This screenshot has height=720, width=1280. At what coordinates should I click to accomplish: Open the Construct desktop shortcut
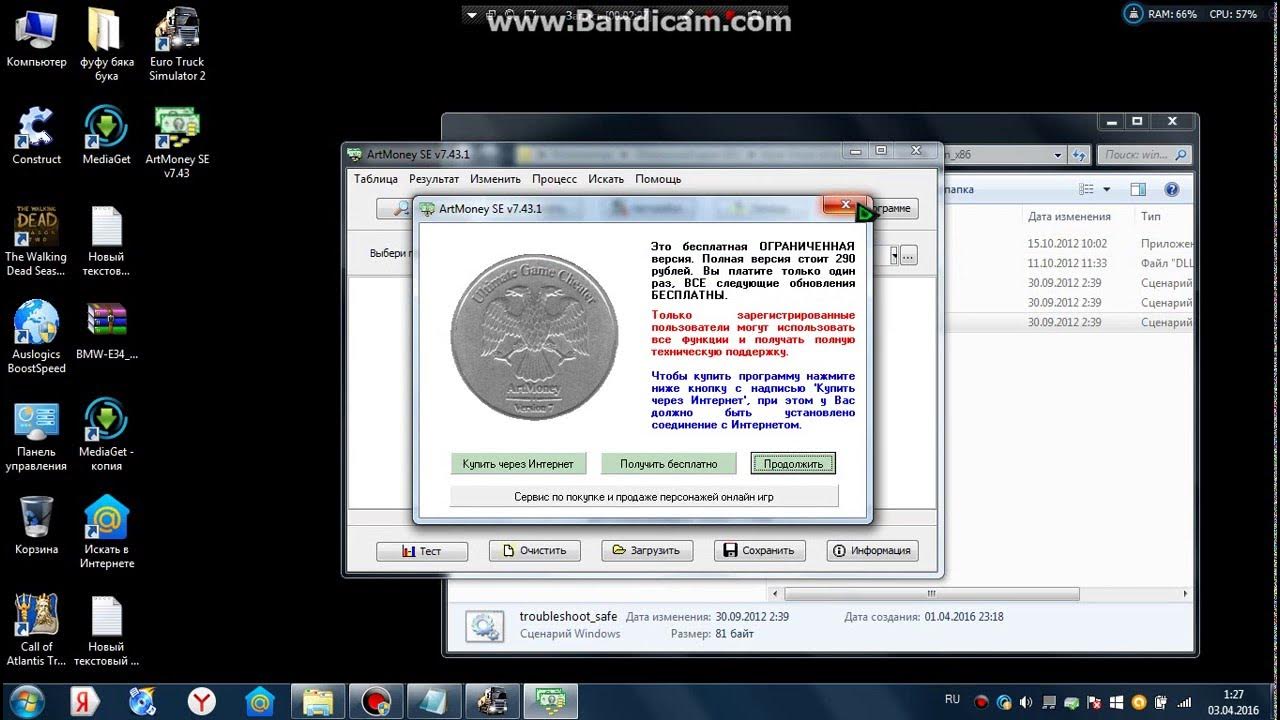point(37,135)
